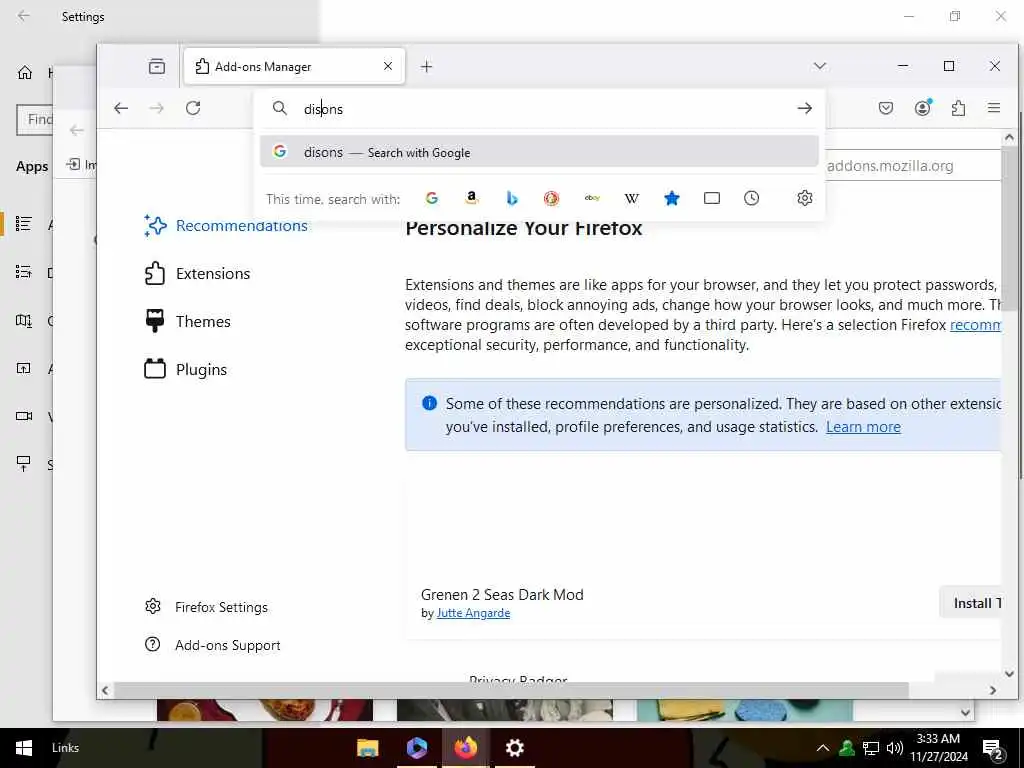Click the Learn more link
The image size is (1024, 768).
pos(863,426)
